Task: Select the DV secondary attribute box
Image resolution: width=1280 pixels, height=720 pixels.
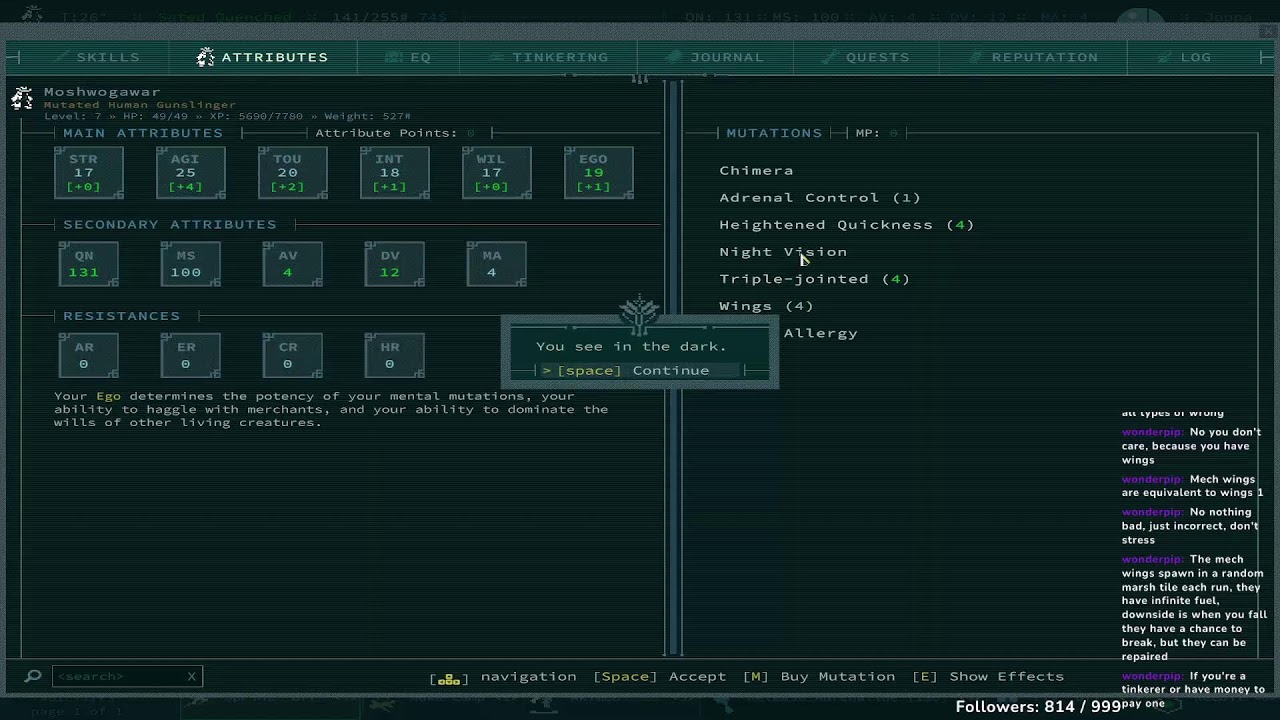Action: point(395,264)
